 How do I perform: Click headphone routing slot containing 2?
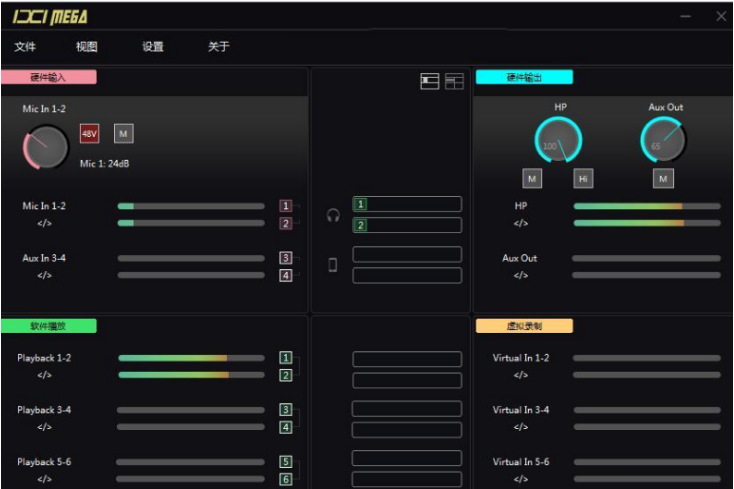[407, 225]
